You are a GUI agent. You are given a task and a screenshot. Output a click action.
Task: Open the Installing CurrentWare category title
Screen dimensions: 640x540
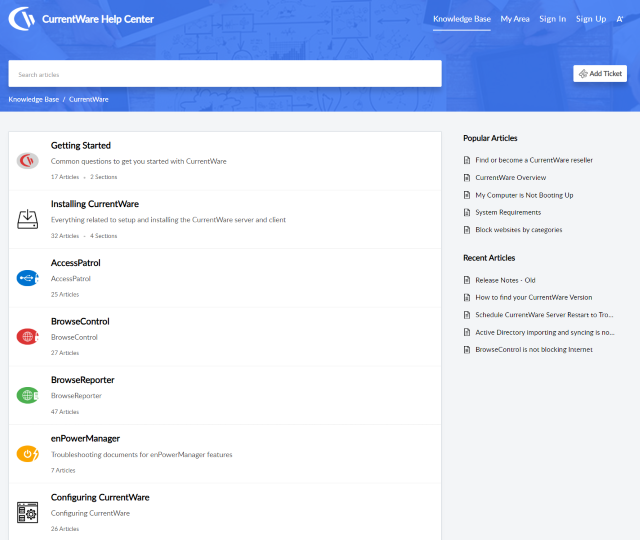tap(95, 204)
